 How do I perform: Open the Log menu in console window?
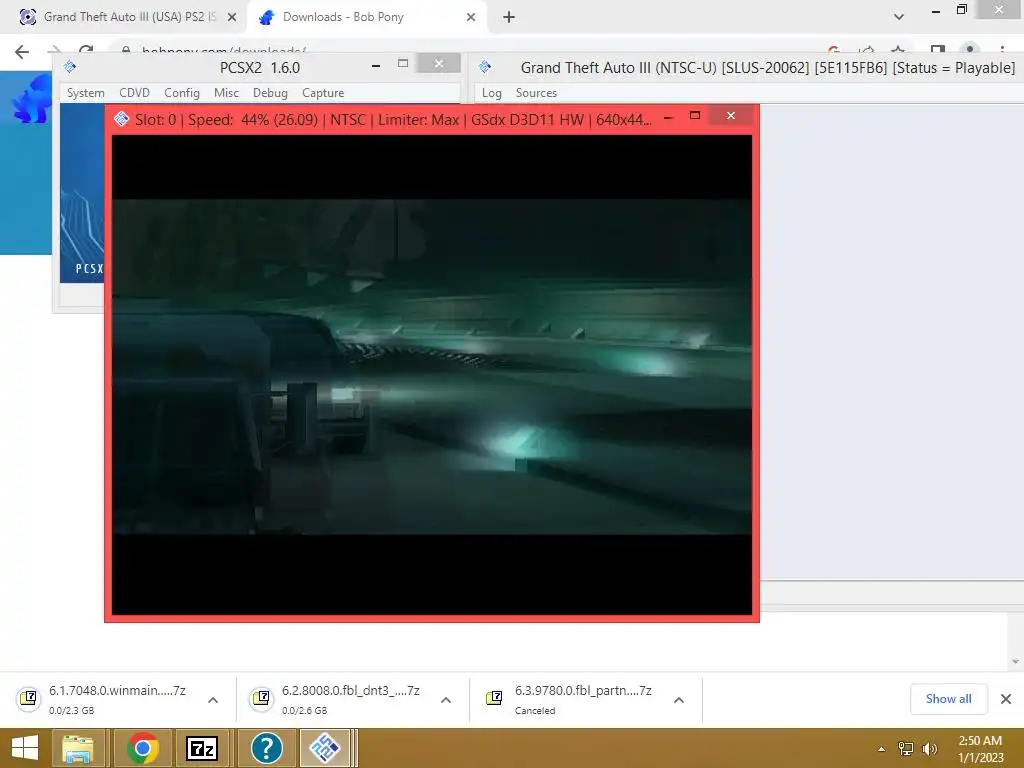pyautogui.click(x=492, y=93)
